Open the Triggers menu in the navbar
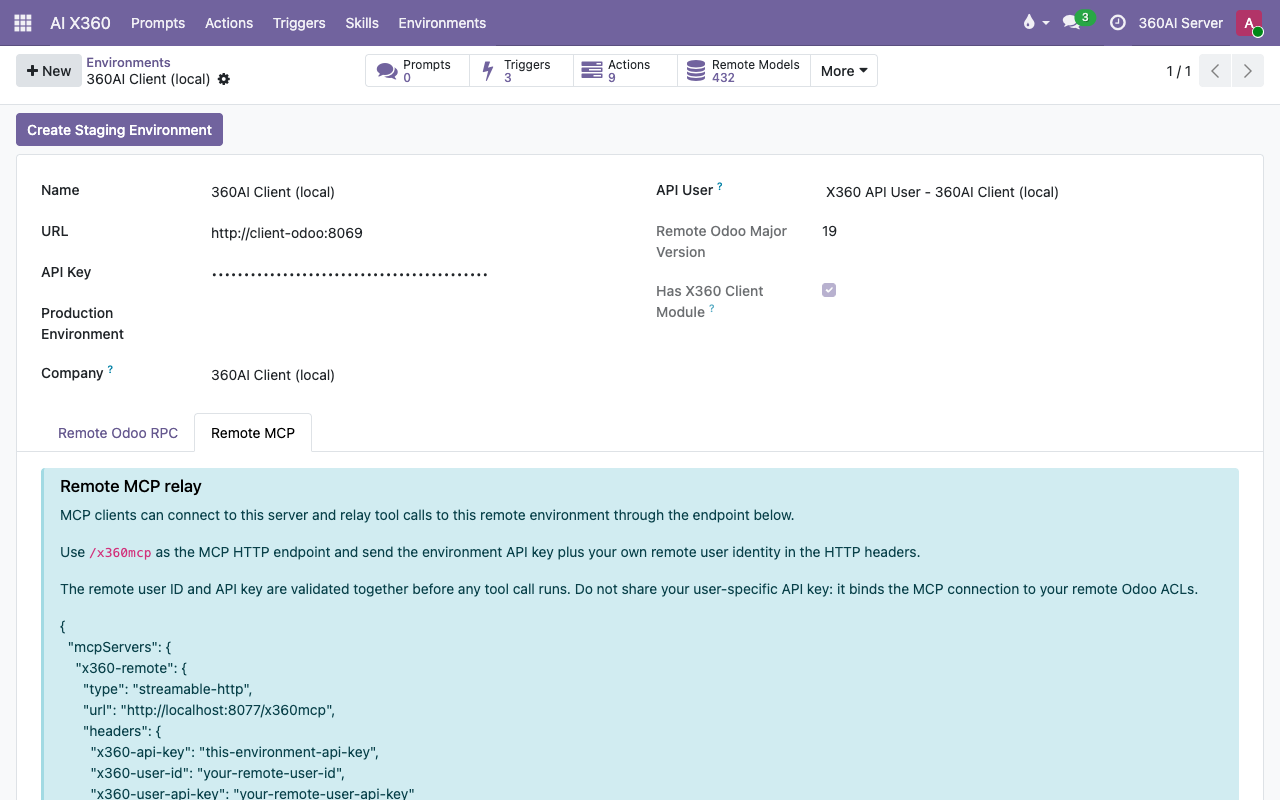 tap(299, 23)
